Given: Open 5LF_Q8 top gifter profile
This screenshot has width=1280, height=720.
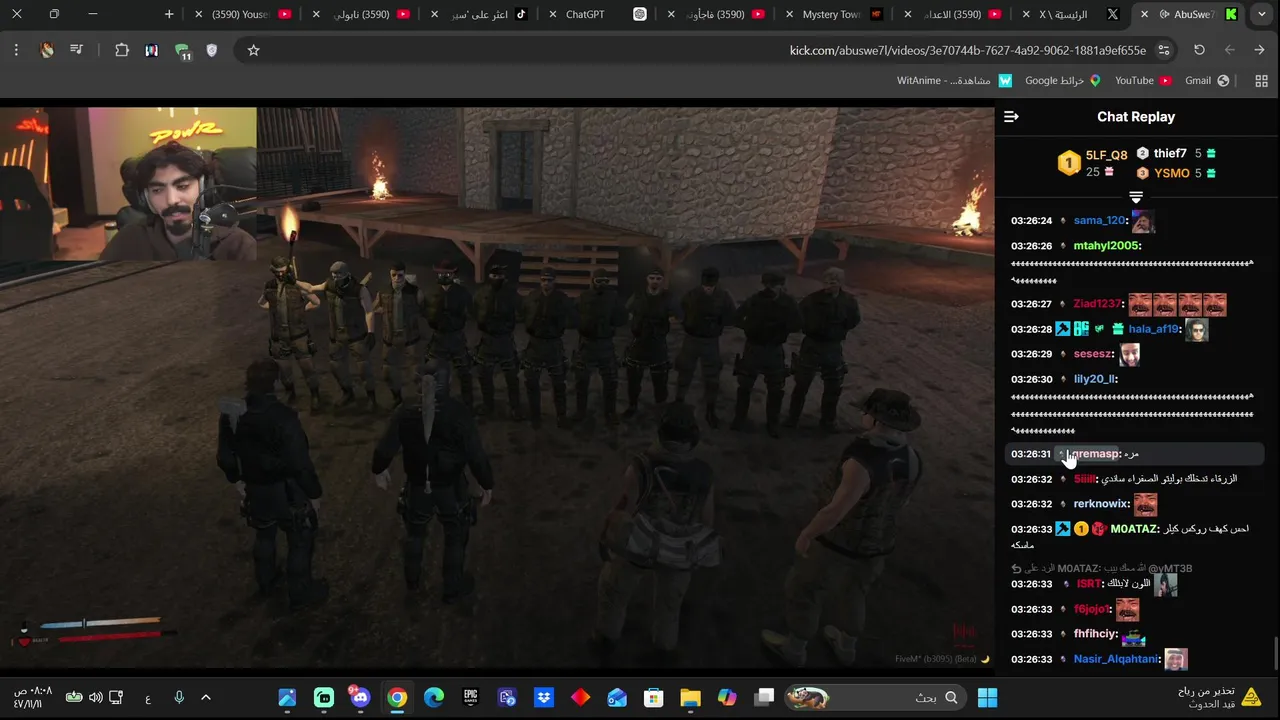Looking at the screenshot, I should point(1106,155).
